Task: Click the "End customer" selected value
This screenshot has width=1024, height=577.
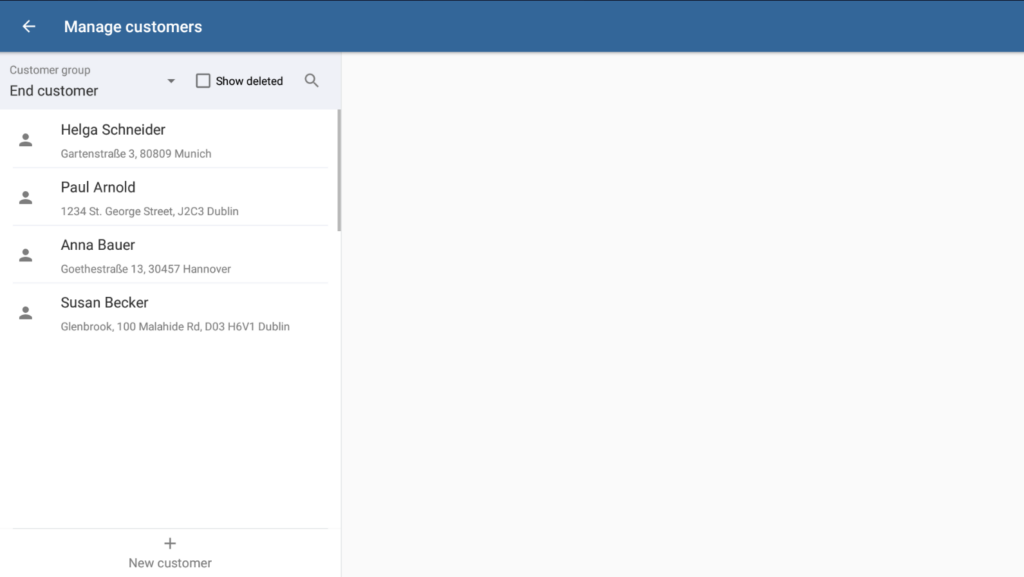Action: tap(54, 91)
